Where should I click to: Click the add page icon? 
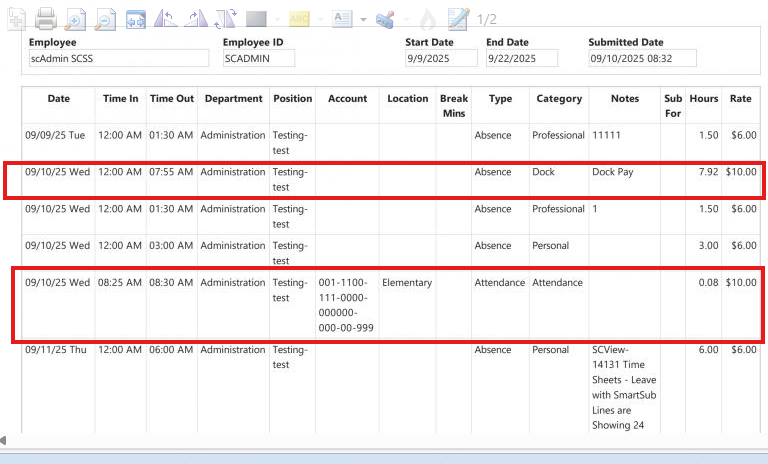(16, 19)
